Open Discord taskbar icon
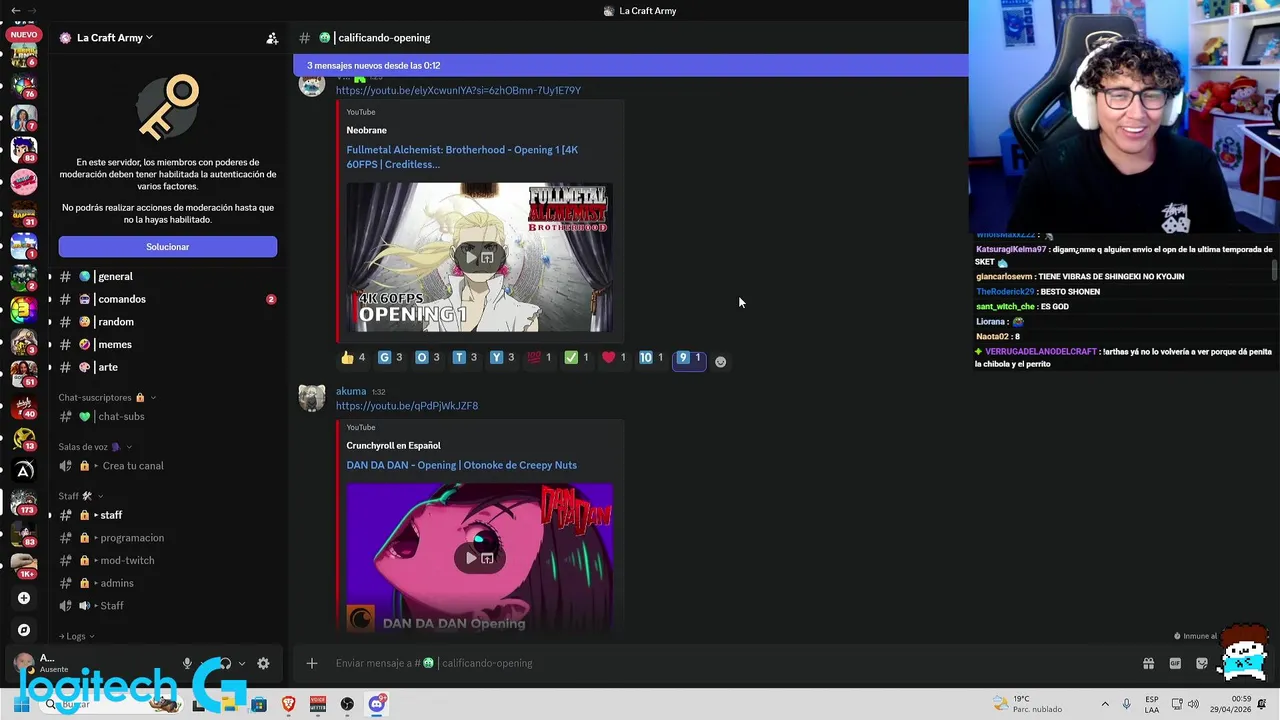The height and width of the screenshot is (720, 1280). (377, 705)
